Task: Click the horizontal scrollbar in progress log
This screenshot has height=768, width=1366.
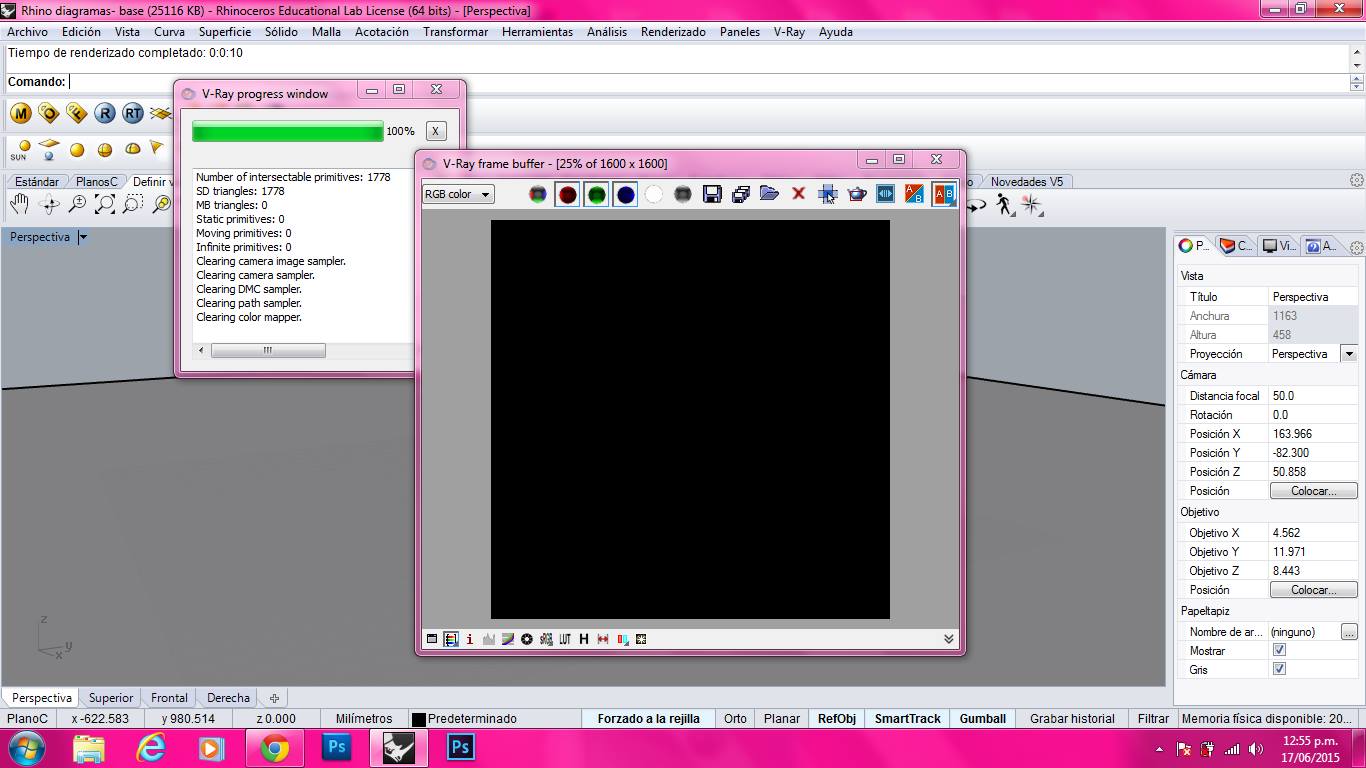Action: [268, 350]
